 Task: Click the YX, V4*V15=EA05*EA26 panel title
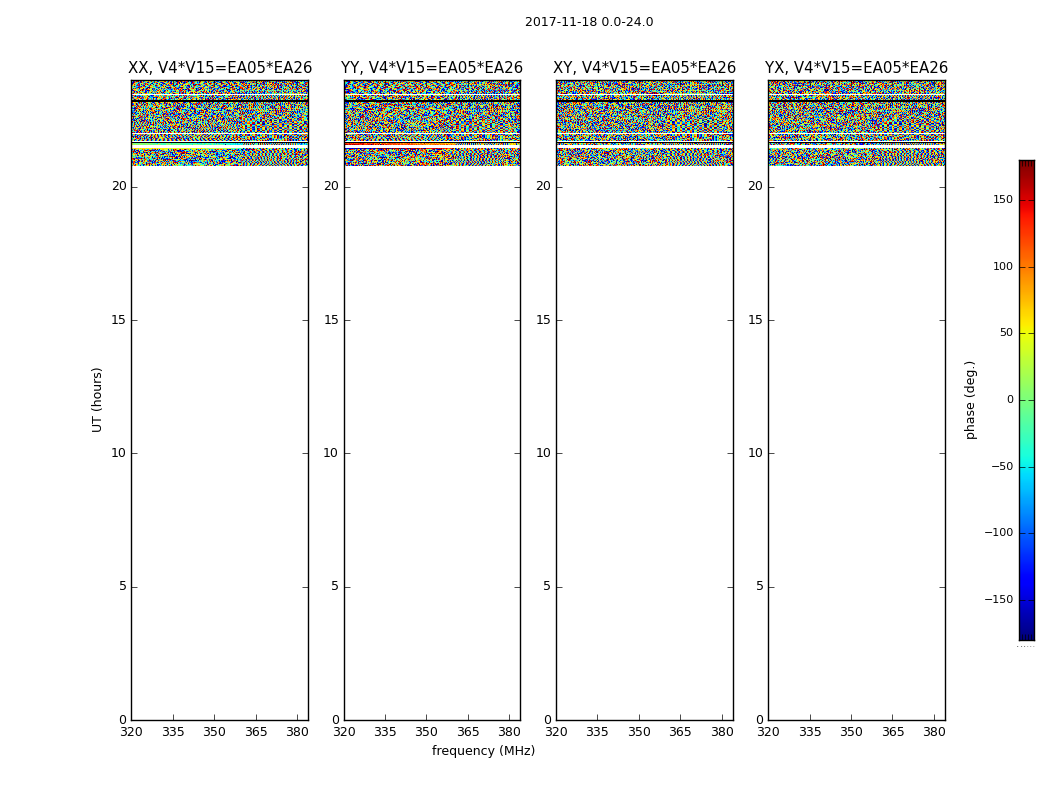[x=856, y=68]
